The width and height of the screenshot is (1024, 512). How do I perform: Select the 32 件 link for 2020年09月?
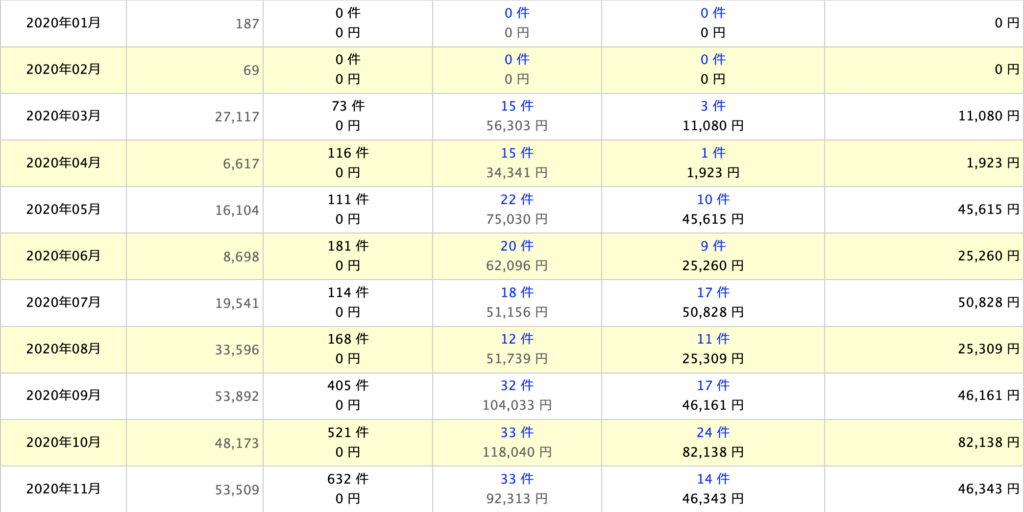click(516, 386)
